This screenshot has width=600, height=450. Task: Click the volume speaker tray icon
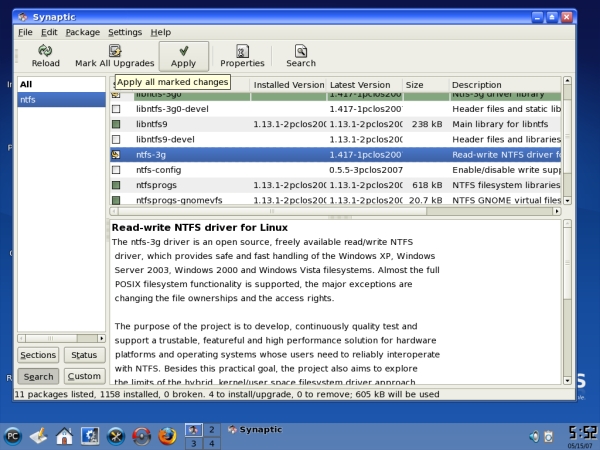[534, 436]
